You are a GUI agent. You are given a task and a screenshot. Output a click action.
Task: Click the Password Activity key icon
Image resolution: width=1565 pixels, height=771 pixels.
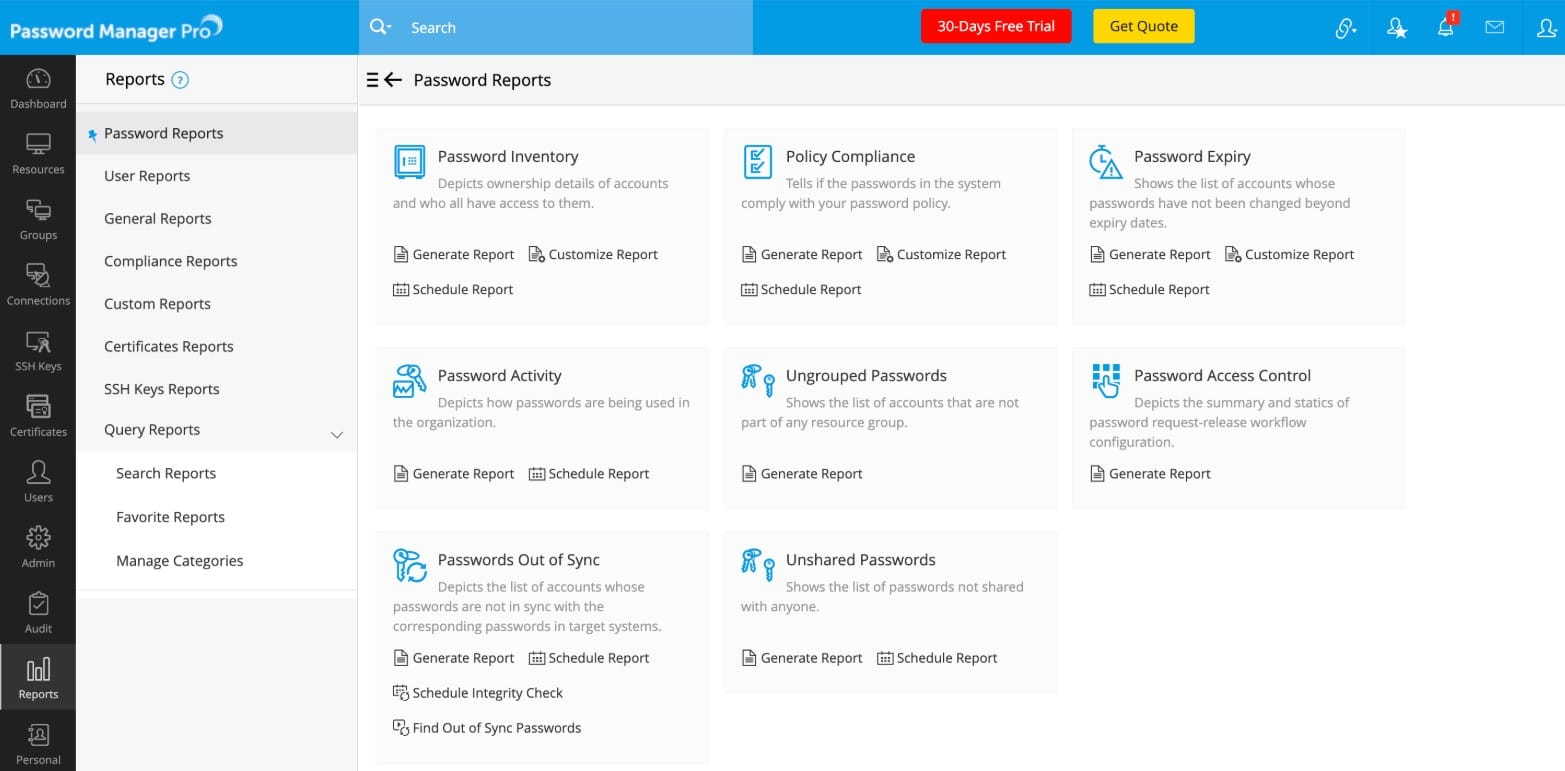coord(410,381)
